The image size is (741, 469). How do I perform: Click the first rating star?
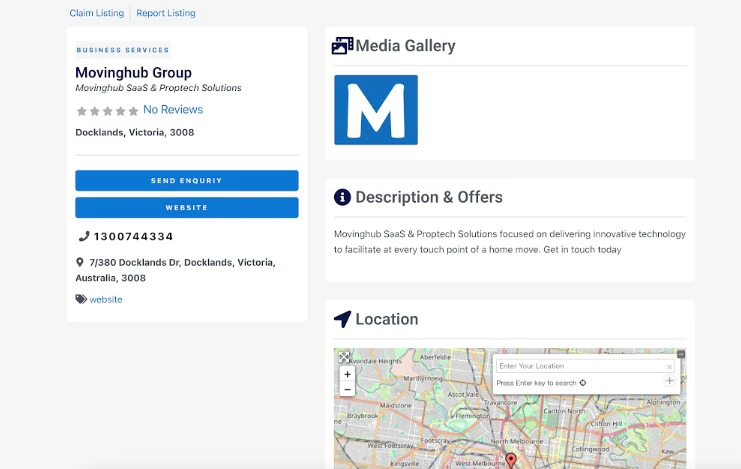click(82, 111)
